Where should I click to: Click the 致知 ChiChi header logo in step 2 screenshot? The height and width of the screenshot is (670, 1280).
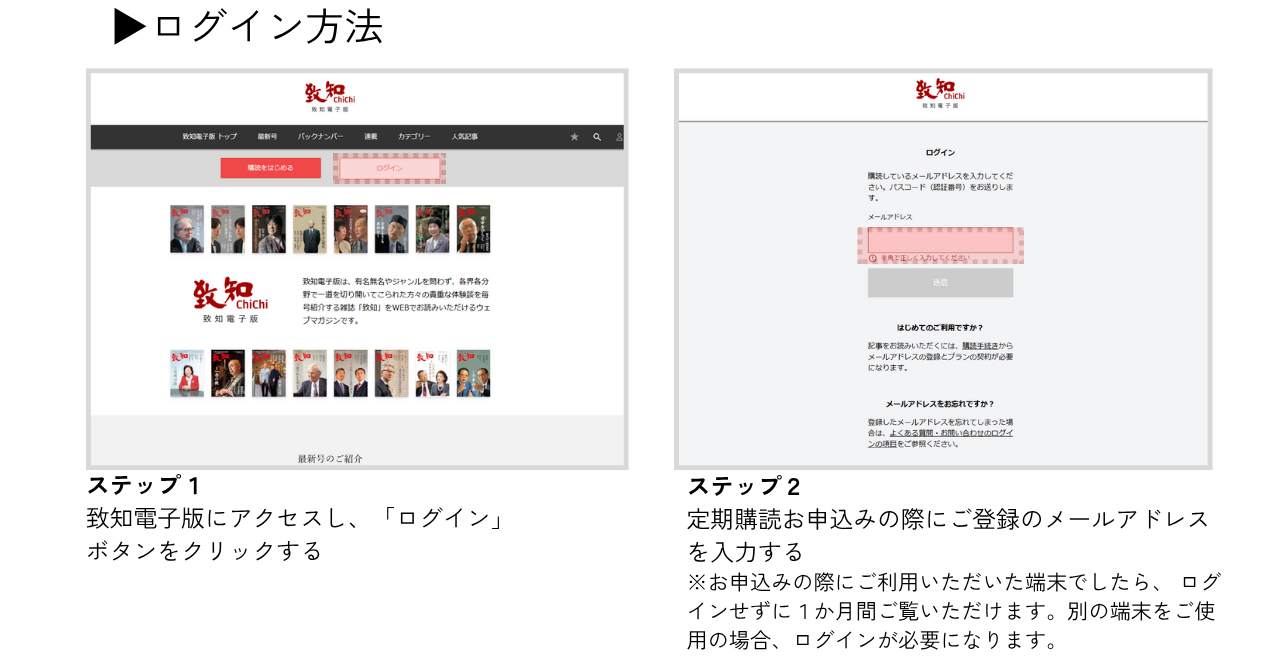(940, 93)
